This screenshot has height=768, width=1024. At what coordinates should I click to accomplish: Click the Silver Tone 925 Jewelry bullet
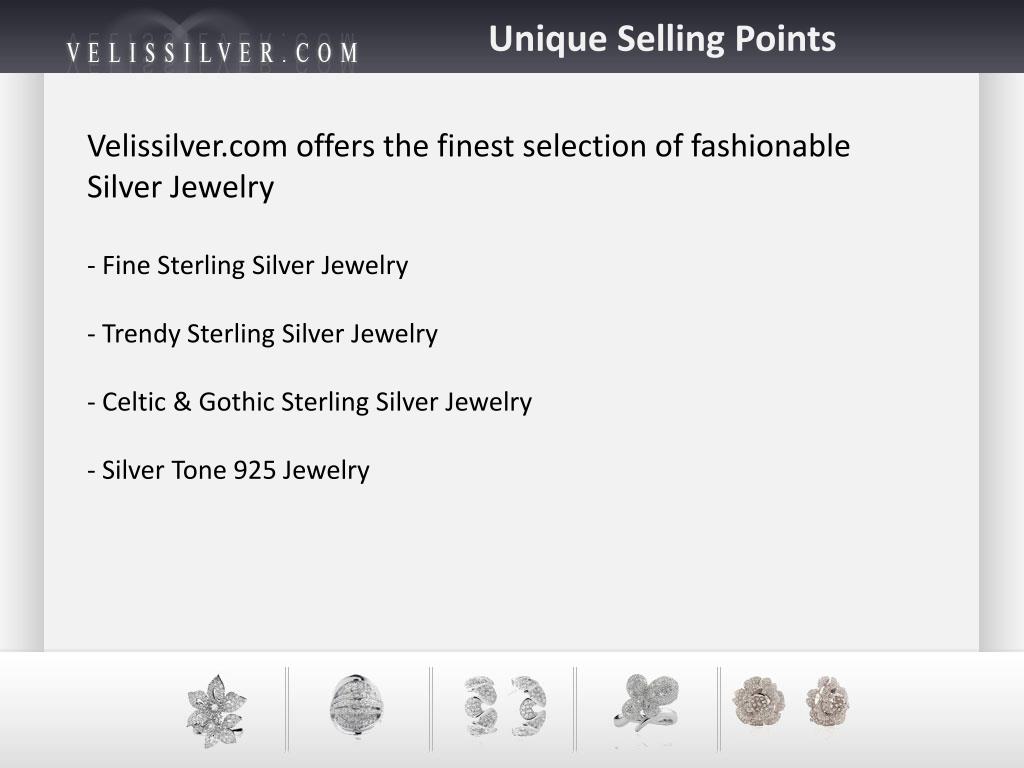coord(229,470)
